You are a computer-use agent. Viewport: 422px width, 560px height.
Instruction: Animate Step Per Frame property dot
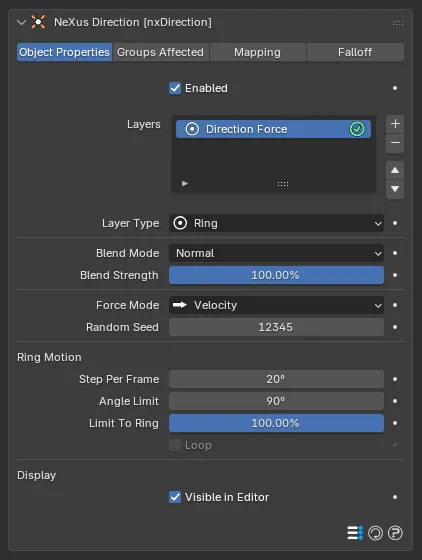395,379
